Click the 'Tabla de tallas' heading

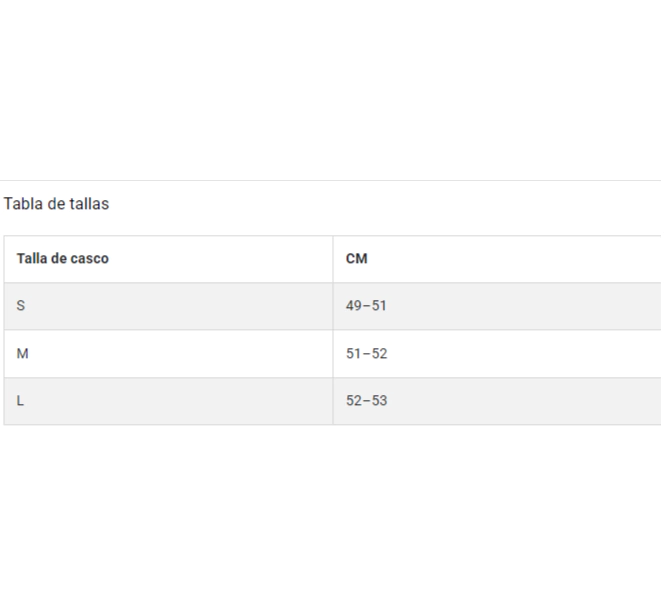[x=56, y=204]
